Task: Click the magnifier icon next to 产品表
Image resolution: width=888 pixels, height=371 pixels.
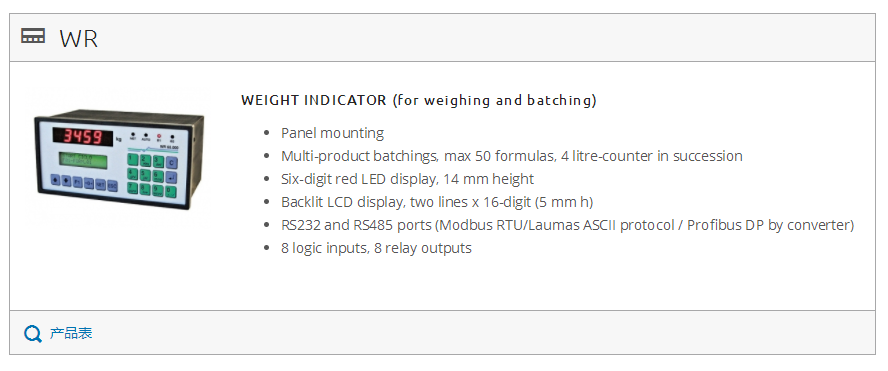Action: tap(32, 334)
